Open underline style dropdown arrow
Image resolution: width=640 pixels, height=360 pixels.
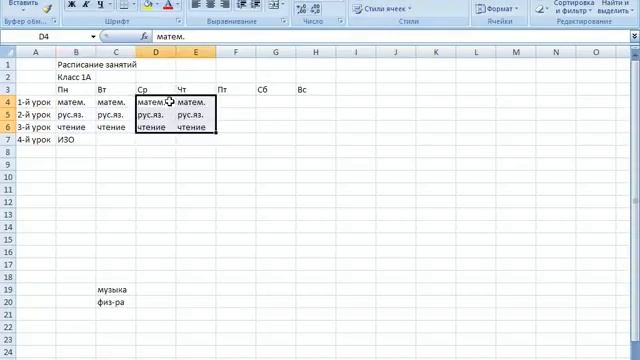click(110, 5)
